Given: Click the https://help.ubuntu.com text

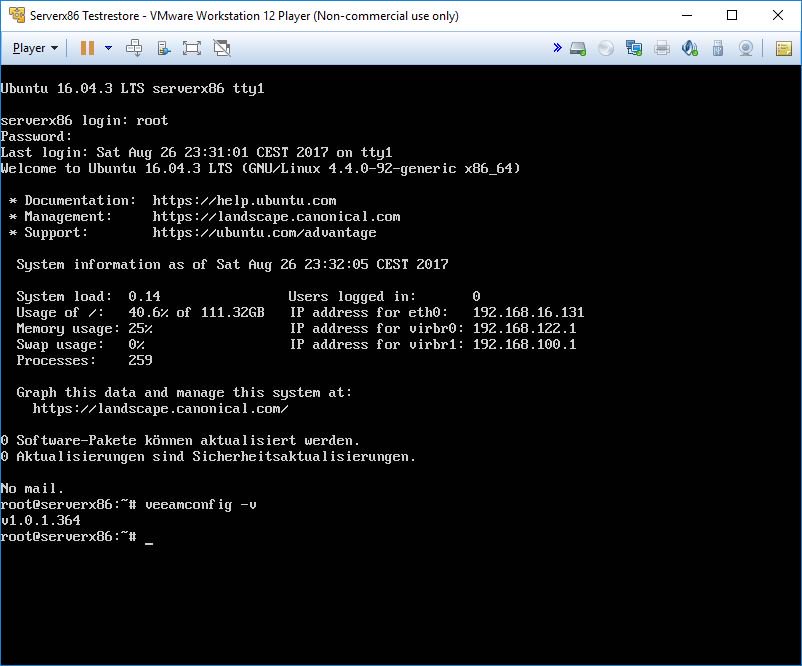Looking at the screenshot, I should pyautogui.click(x=244, y=201).
